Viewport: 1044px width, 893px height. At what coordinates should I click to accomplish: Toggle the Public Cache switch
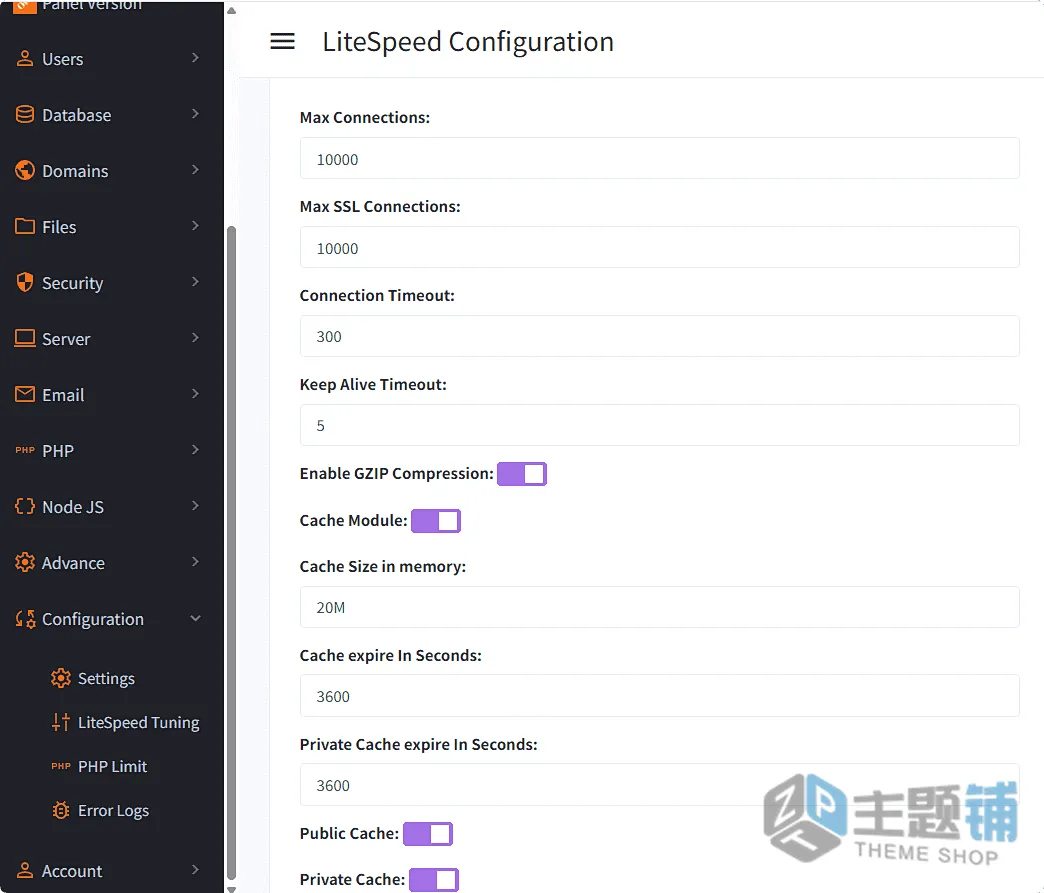coord(428,834)
